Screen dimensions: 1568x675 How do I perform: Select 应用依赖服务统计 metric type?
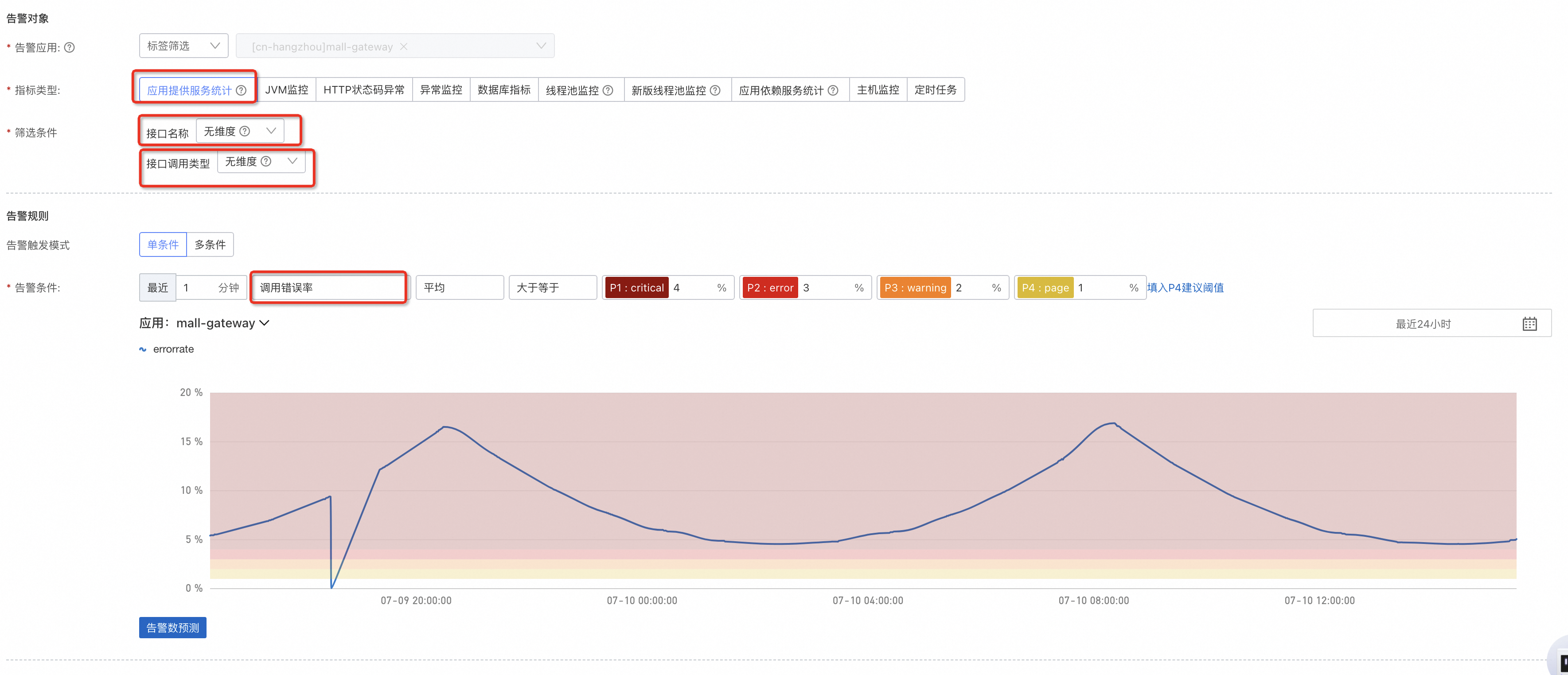click(x=790, y=90)
